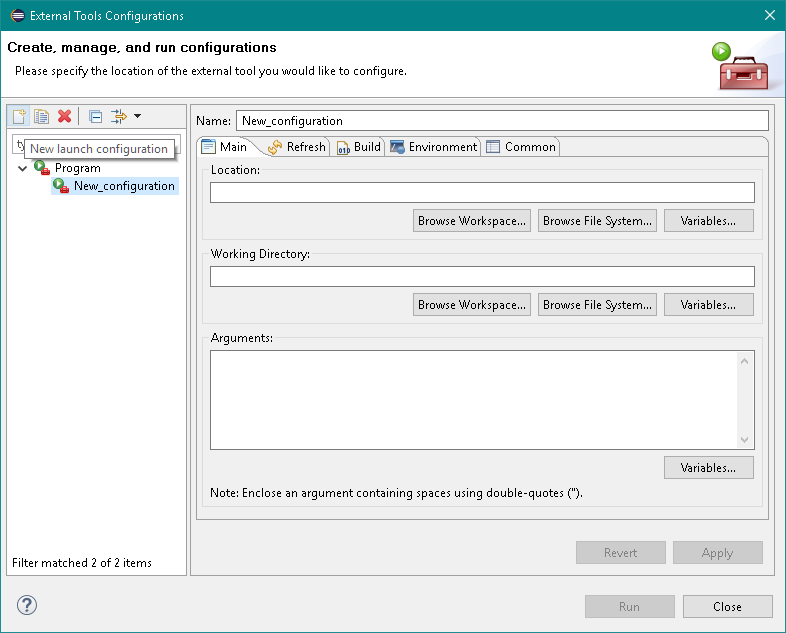Open the filter launch configurations dropdown
This screenshot has width=786, height=633.
point(137,116)
